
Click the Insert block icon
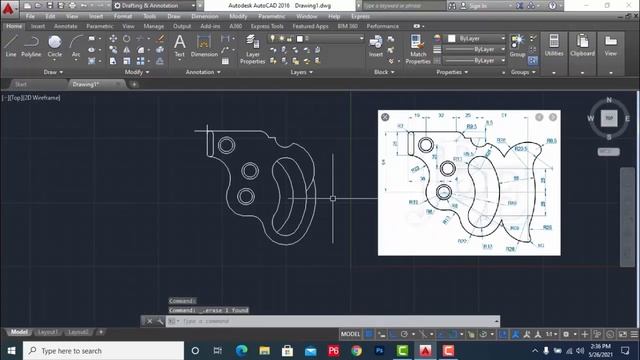tap(376, 46)
